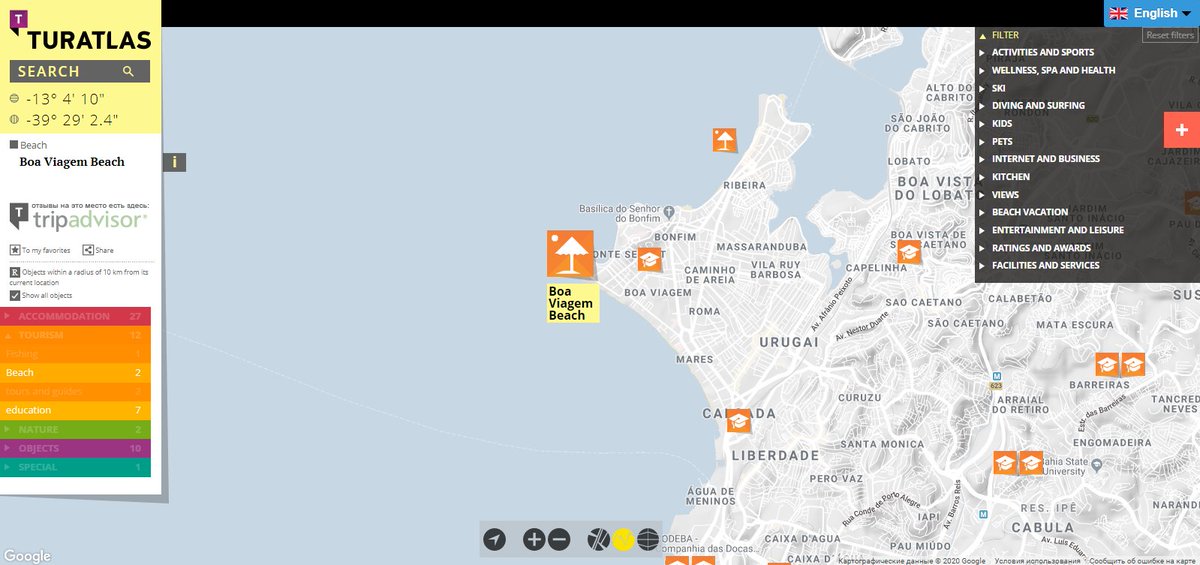Image resolution: width=1200 pixels, height=565 pixels.
Task: Expand the Objects category
Action: (75, 448)
